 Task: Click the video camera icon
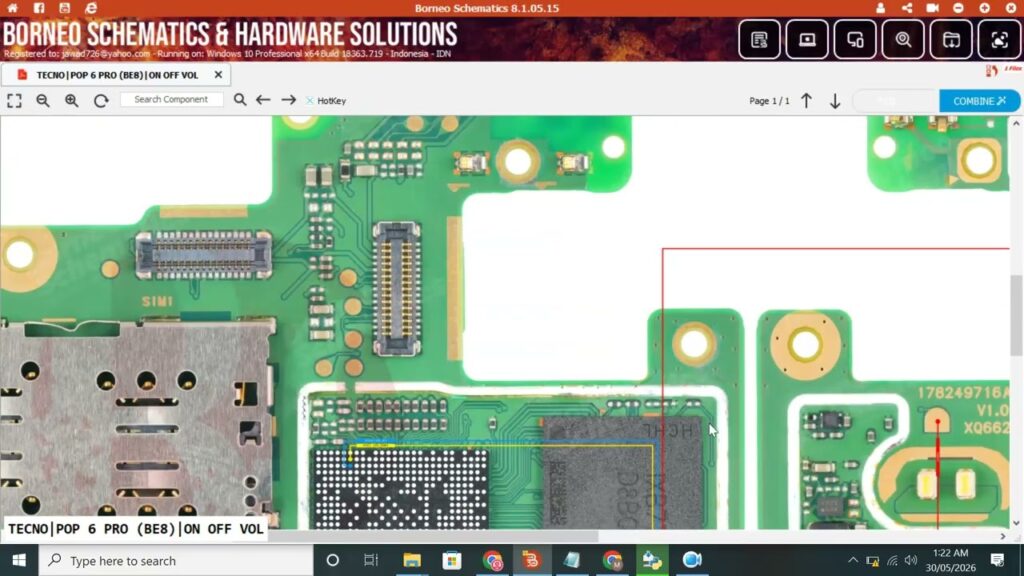tap(933, 8)
